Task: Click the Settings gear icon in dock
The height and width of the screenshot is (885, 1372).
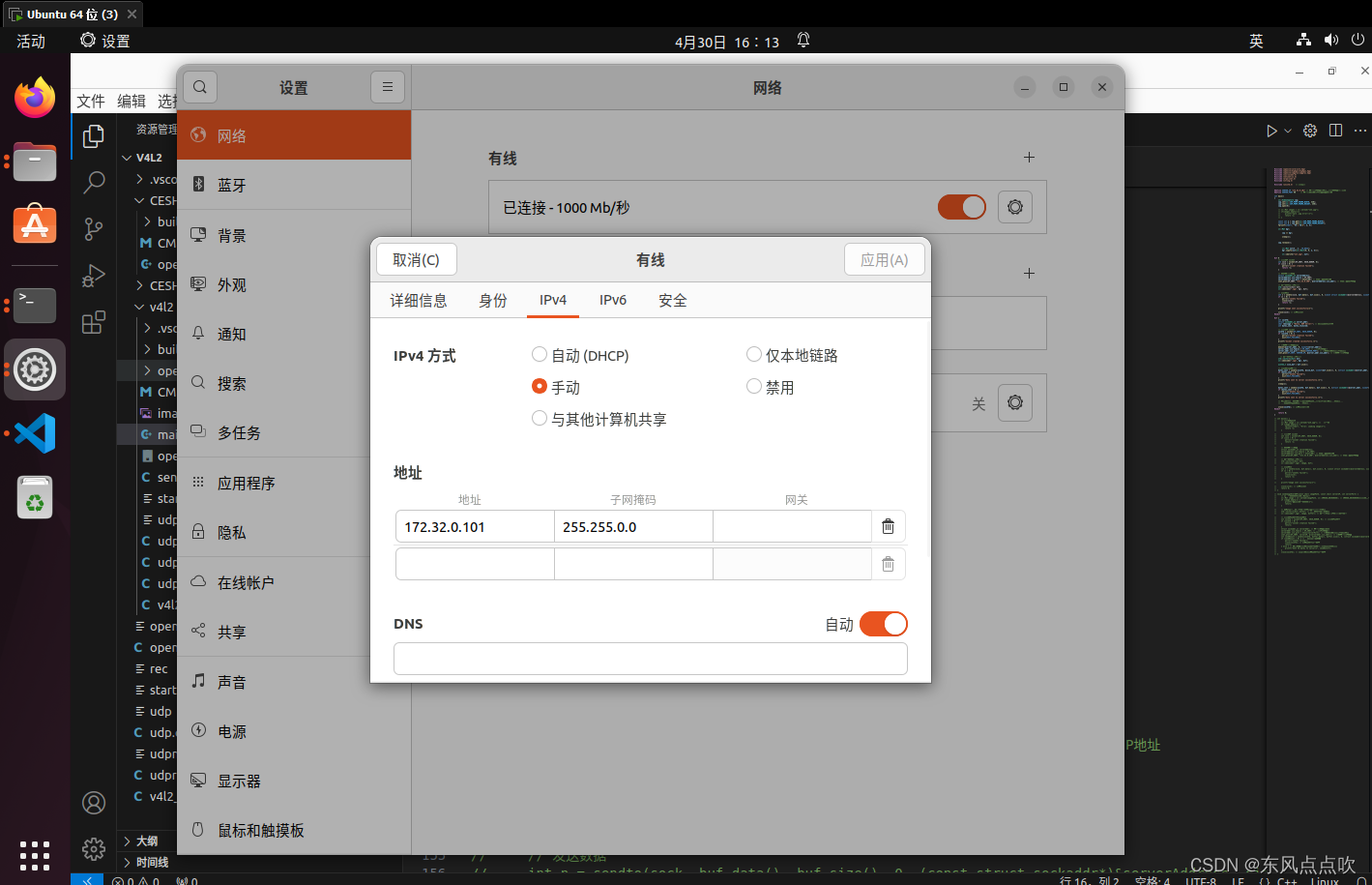Action: click(35, 369)
